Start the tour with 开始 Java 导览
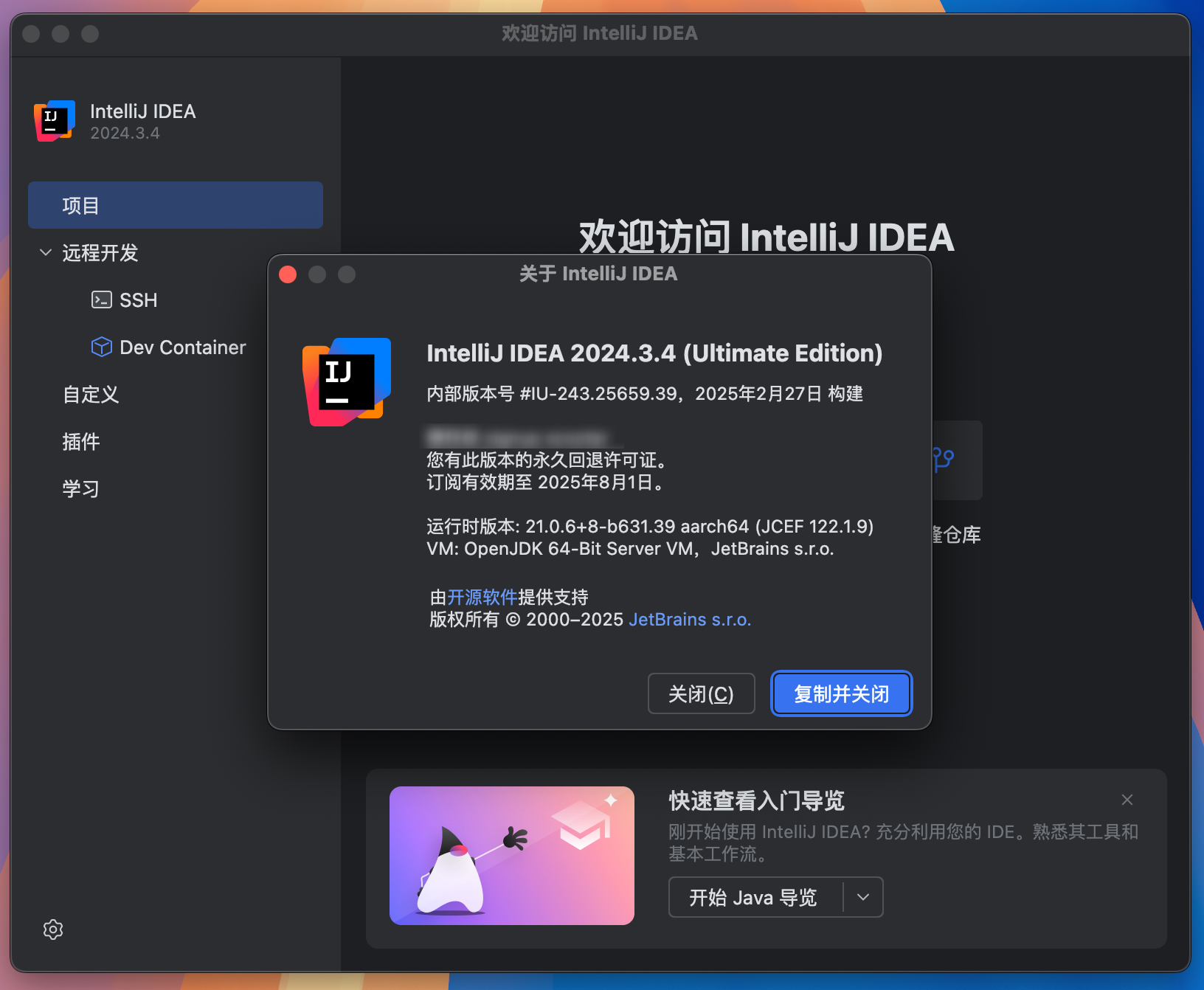Screen dimensions: 1204x990 [753, 897]
